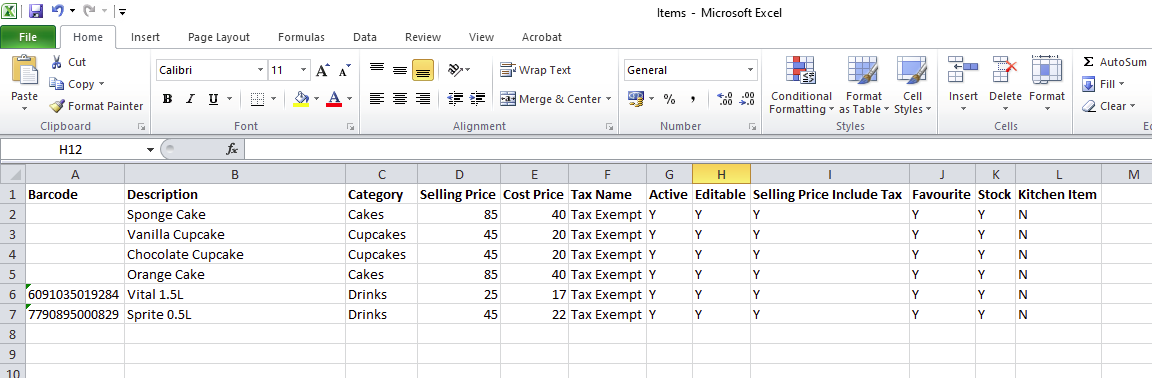The width and height of the screenshot is (1152, 378).
Task: Apply the Fill Color bucket icon
Action: [x=300, y=99]
